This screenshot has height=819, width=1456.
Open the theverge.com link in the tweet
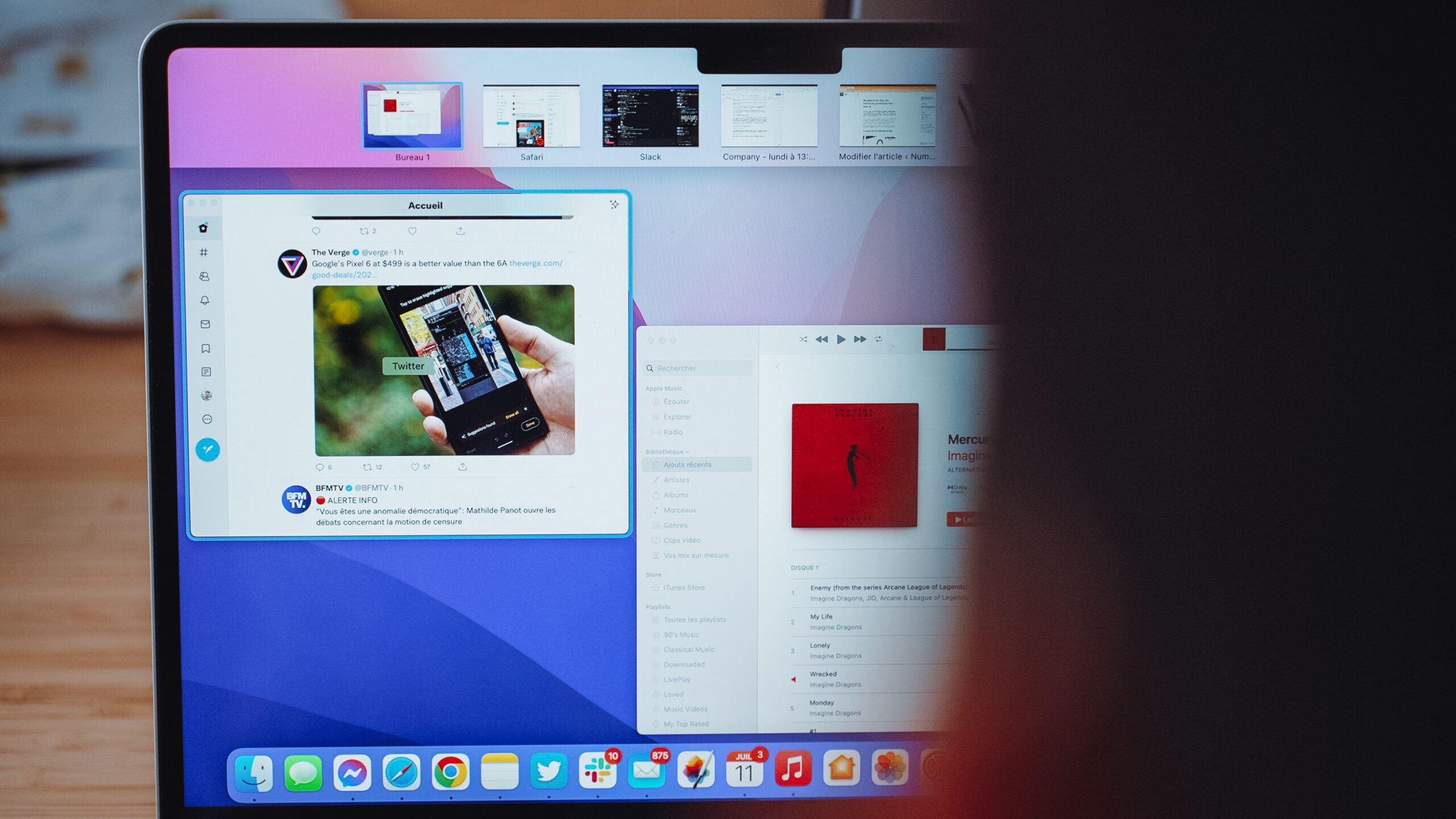536,263
